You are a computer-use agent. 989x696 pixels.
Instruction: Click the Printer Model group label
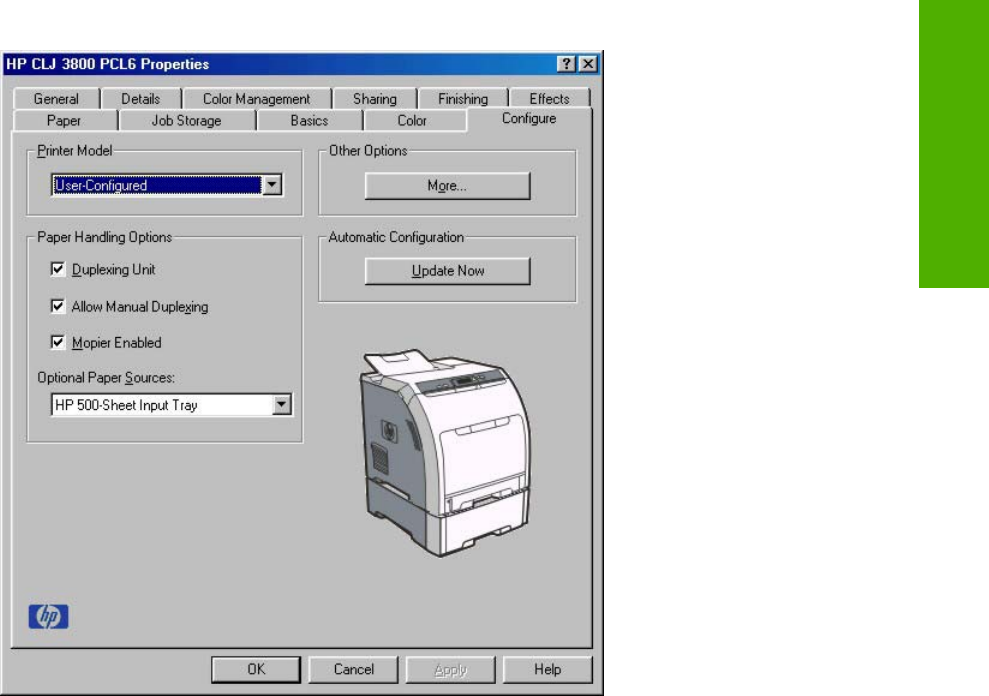pos(74,151)
